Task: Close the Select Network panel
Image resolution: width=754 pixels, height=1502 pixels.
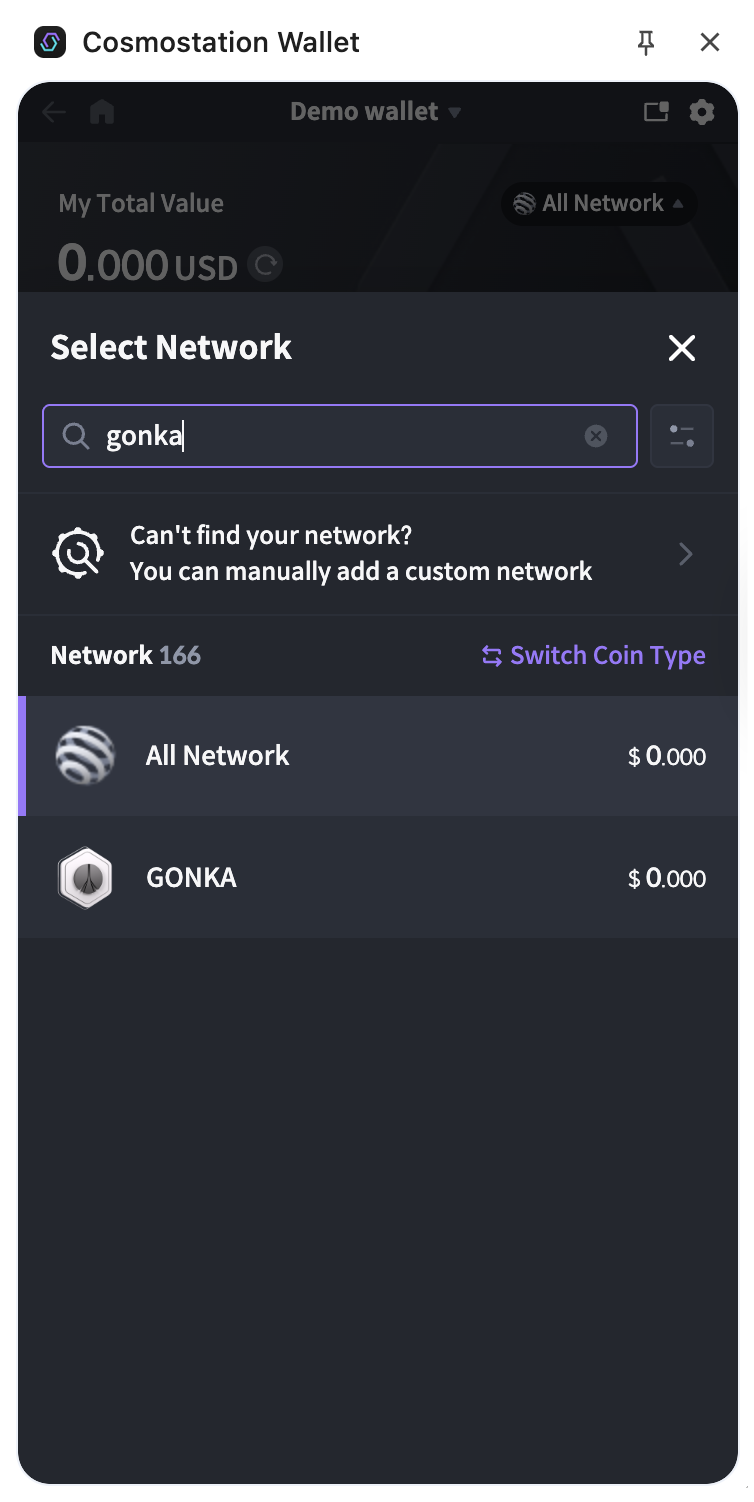Action: coord(682,348)
